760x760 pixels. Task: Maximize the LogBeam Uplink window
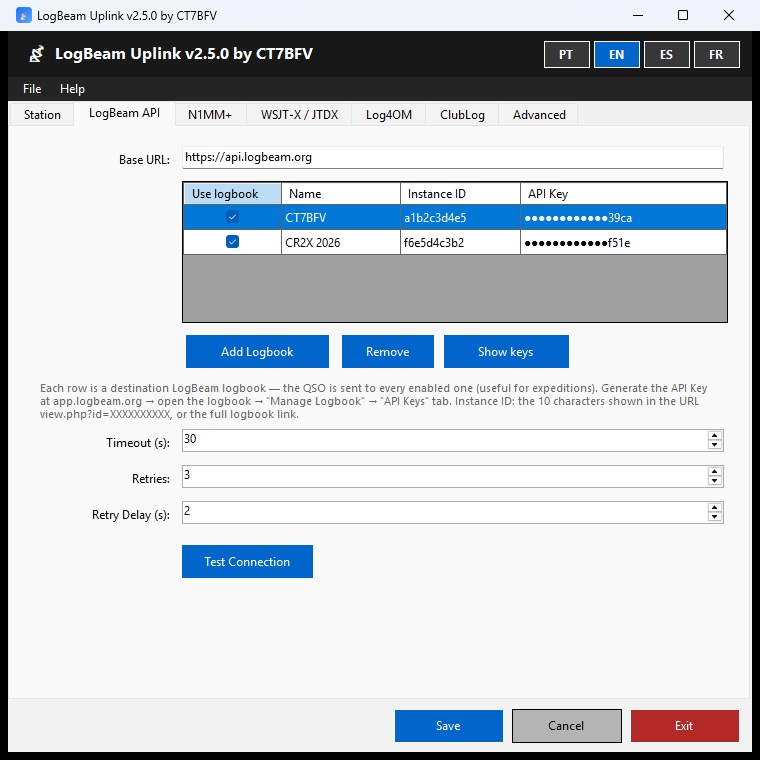pos(682,16)
